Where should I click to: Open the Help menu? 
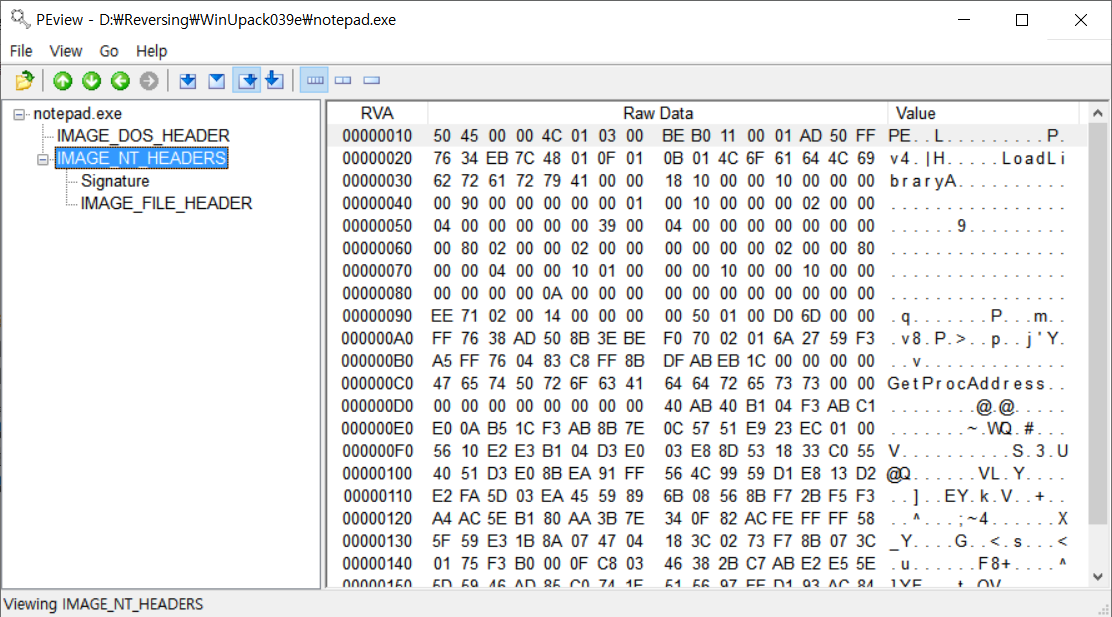click(151, 51)
